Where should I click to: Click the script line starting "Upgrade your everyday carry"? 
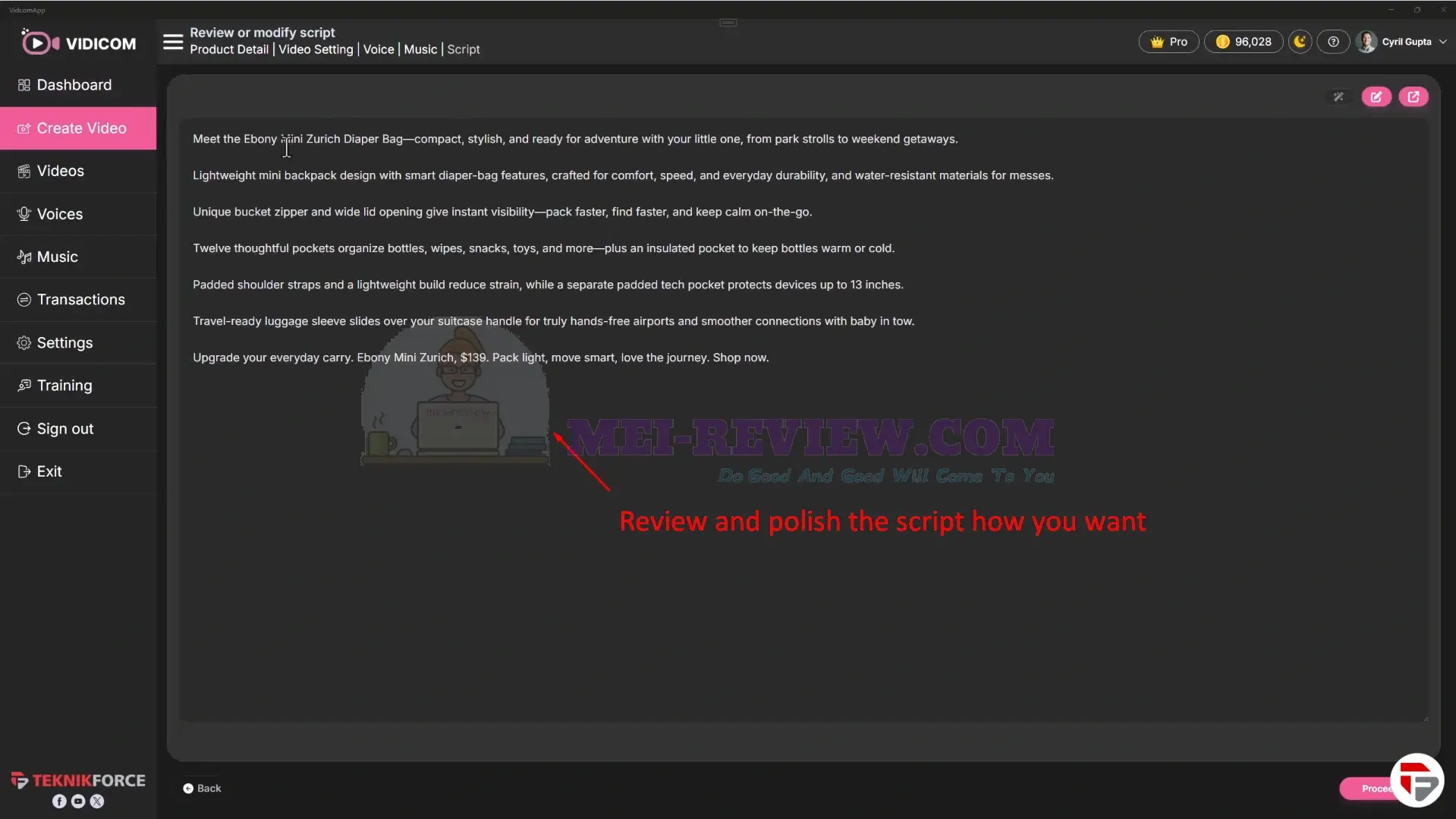[x=480, y=358]
